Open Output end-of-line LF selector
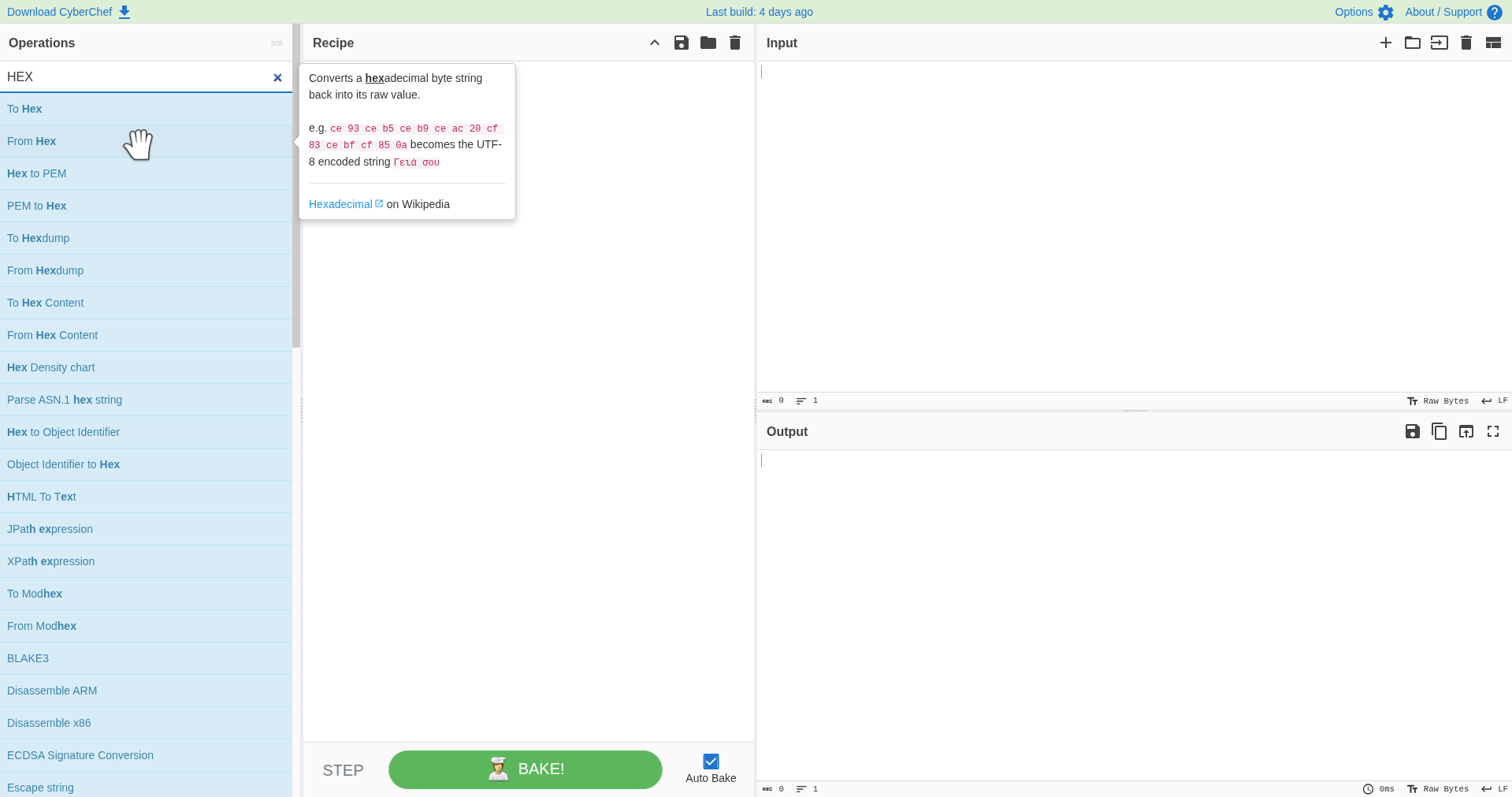 coord(1495,789)
